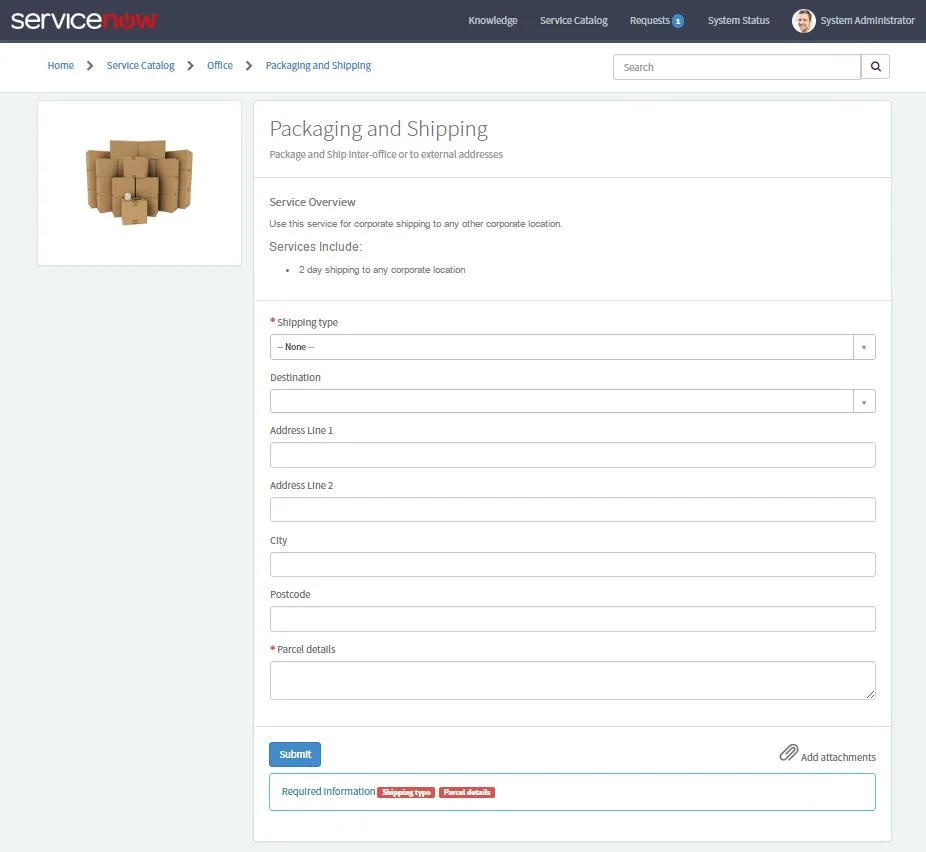Expand the Shipping type list via its arrow

tap(864, 346)
